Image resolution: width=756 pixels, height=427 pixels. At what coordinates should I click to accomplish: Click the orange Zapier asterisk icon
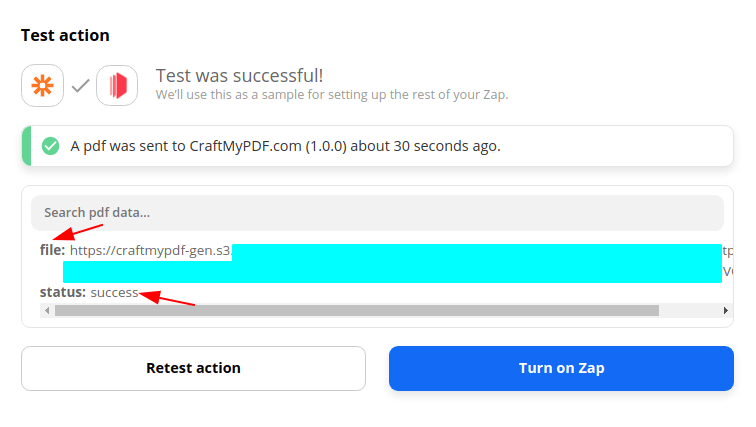(42, 85)
